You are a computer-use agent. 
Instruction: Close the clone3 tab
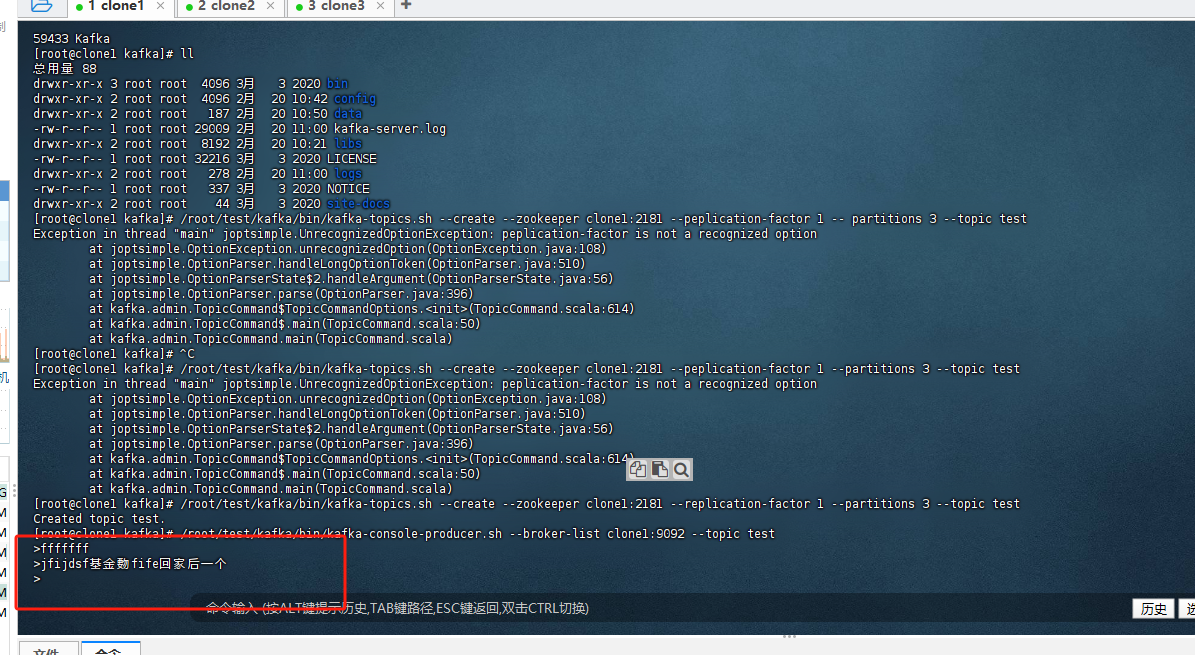[x=380, y=6]
